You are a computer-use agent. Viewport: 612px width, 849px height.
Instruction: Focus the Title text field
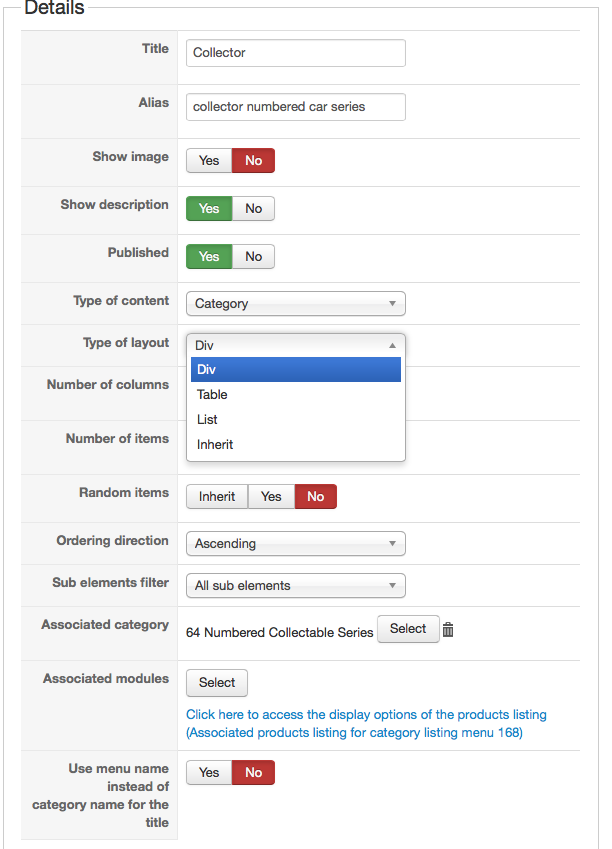click(295, 53)
